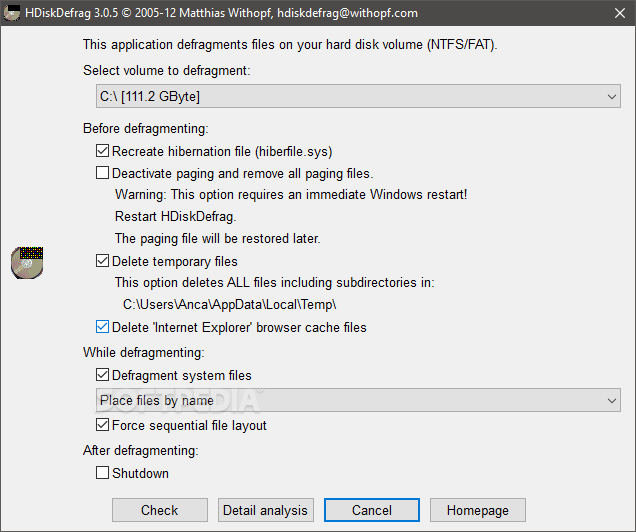Image resolution: width=636 pixels, height=532 pixels.
Task: Click the 'Restart HDiskDefrag.' text
Action: pos(176,217)
